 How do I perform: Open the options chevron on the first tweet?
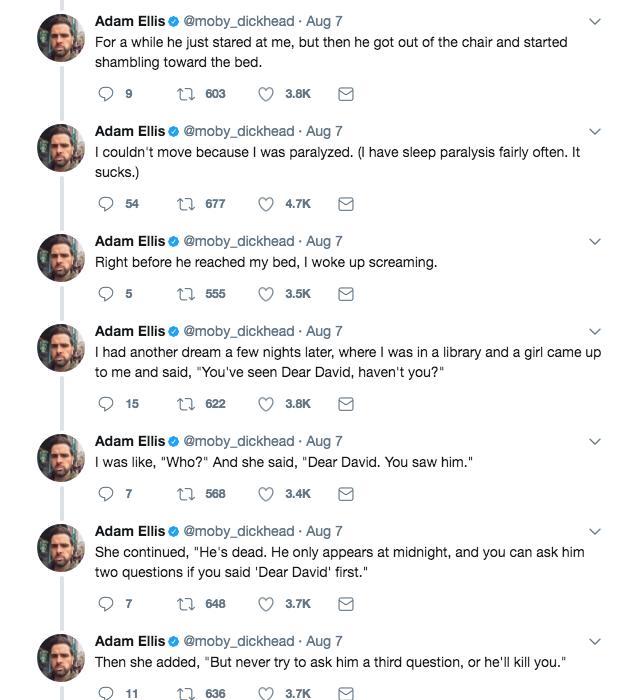595,21
